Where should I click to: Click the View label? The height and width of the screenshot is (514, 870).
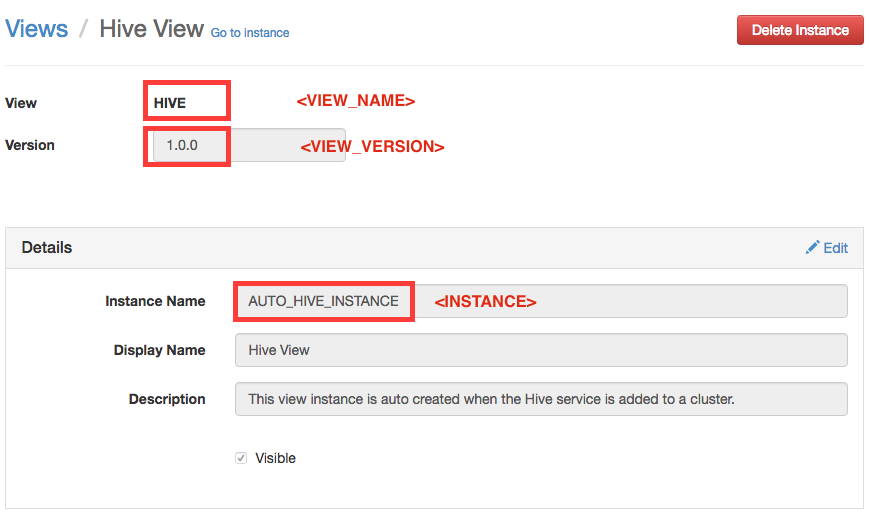point(21,103)
